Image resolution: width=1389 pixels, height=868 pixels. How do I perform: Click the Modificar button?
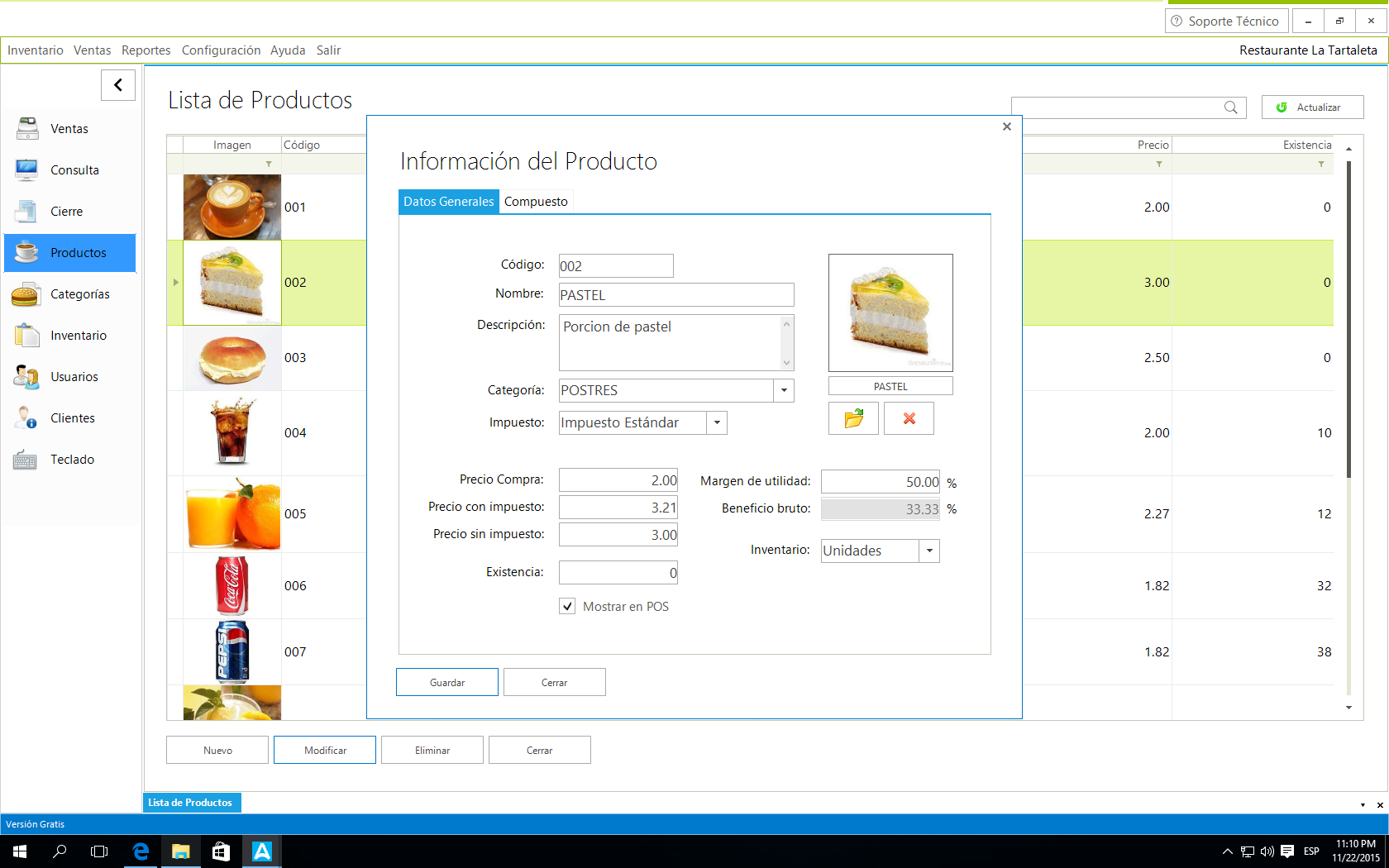pos(325,750)
